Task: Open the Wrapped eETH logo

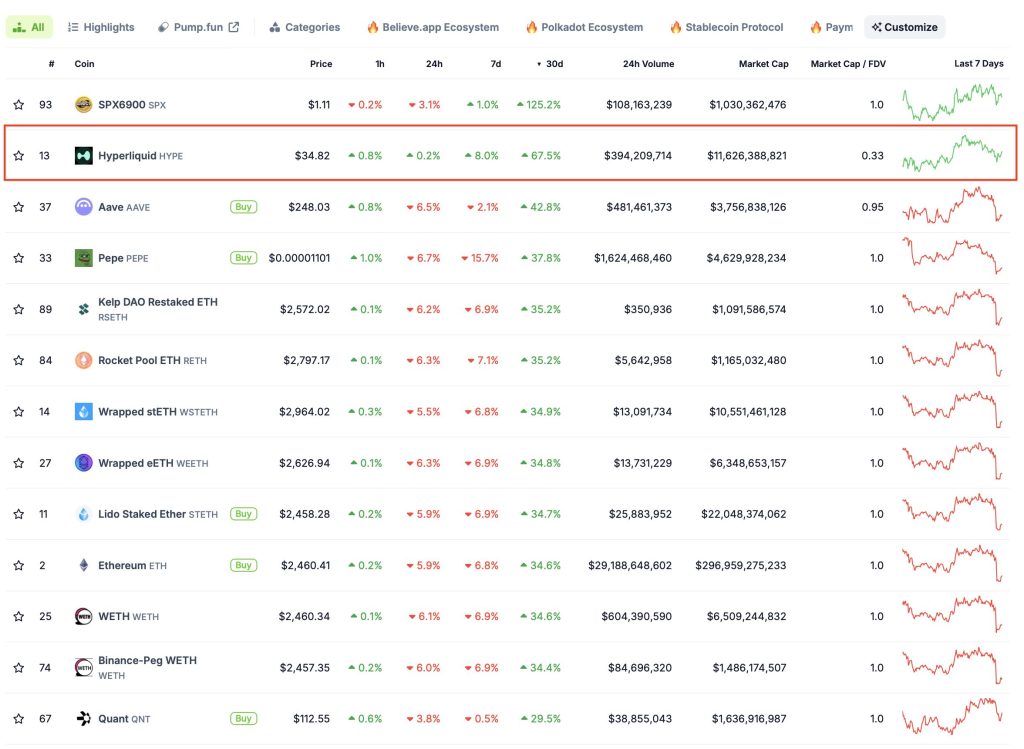Action: pyautogui.click(x=84, y=463)
